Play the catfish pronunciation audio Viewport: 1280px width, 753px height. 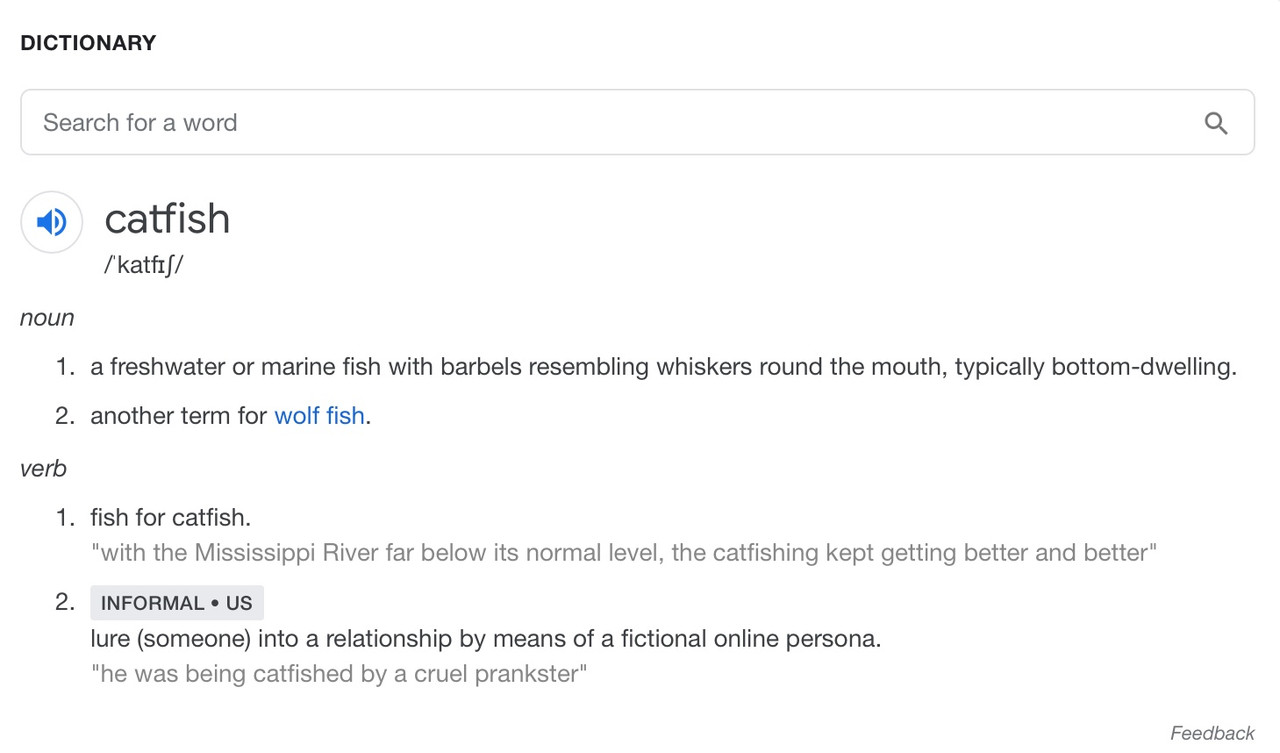click(x=51, y=221)
